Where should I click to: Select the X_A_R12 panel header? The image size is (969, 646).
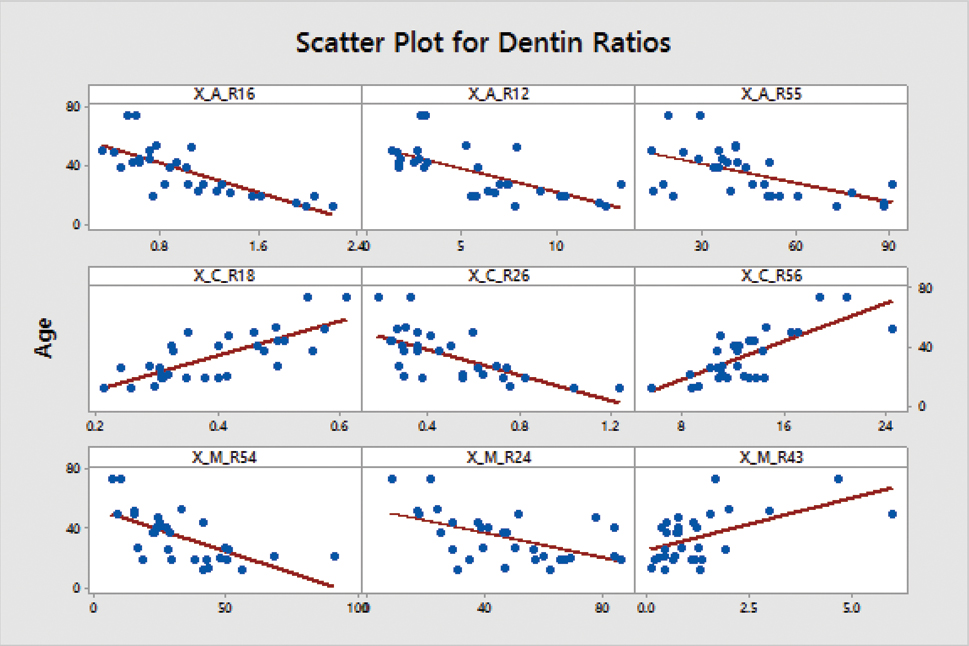click(498, 94)
